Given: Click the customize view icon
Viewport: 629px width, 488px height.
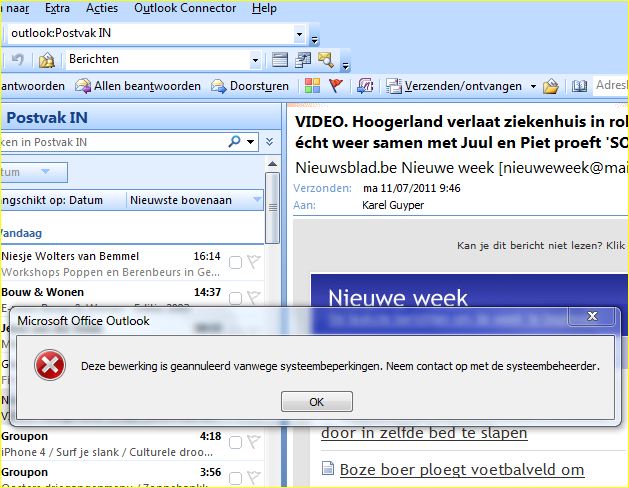Looking at the screenshot, I should click(303, 60).
